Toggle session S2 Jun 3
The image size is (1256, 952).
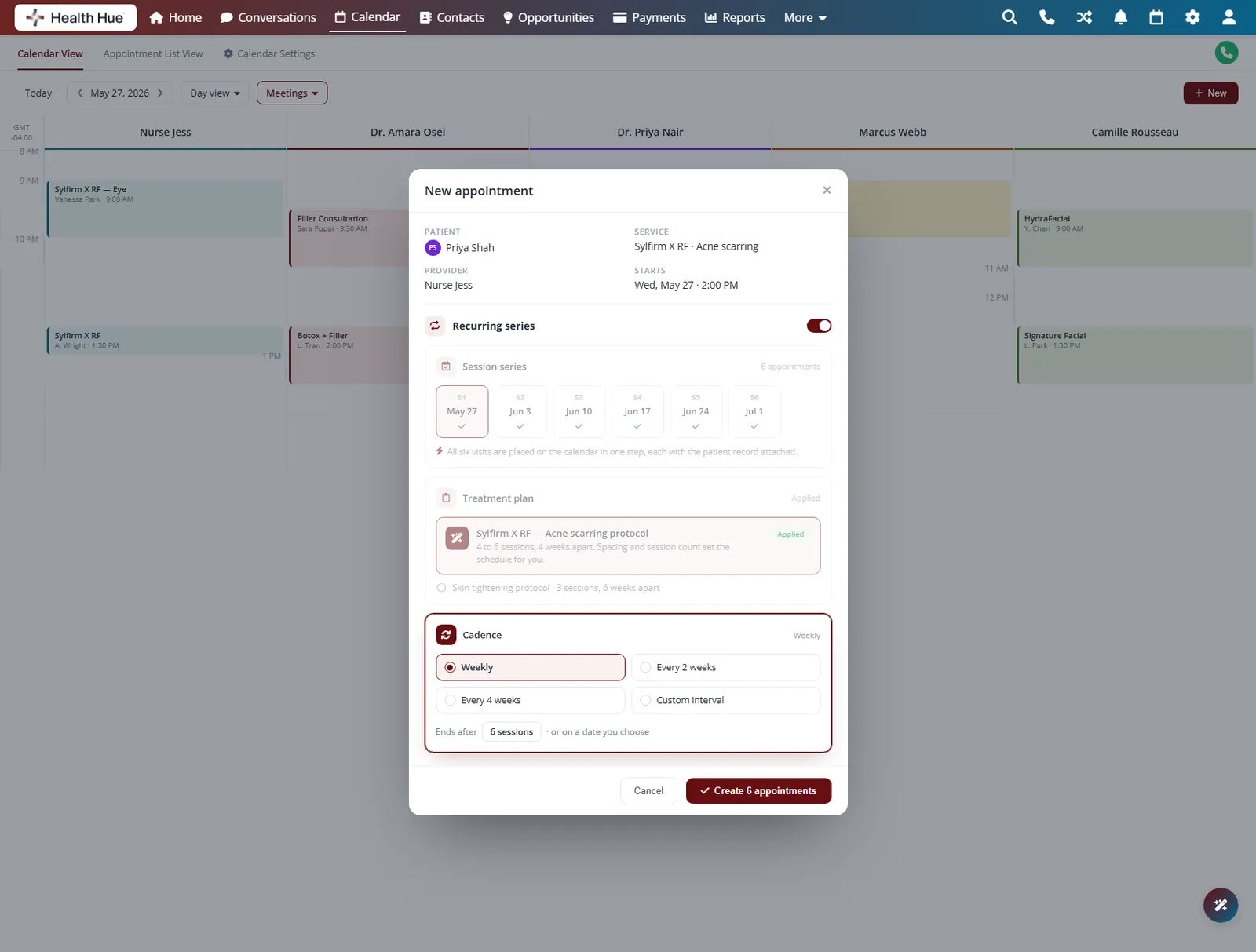click(520, 411)
